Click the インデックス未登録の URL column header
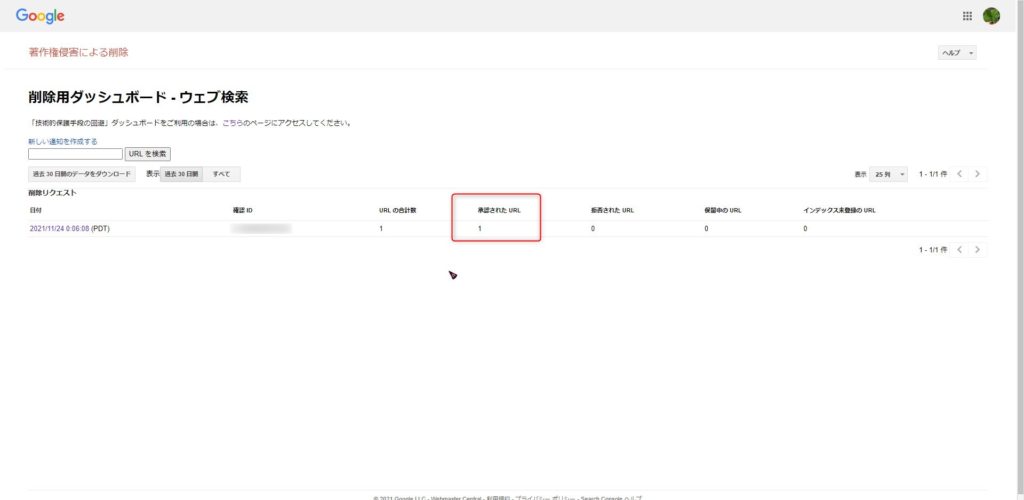Screen dimensions: 1024x500 (x=839, y=211)
